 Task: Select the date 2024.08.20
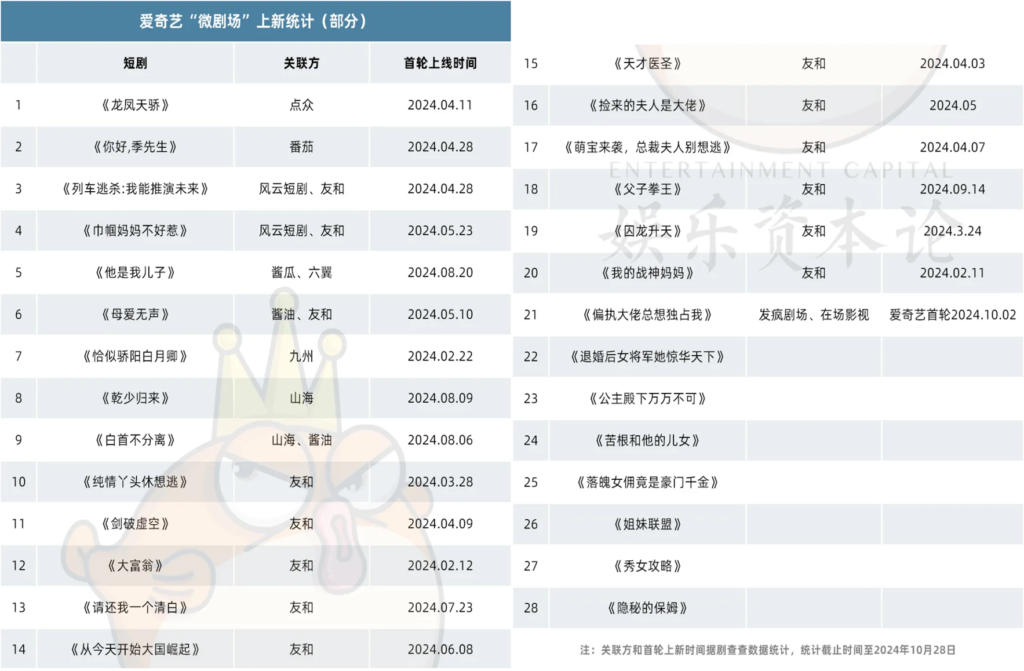440,272
